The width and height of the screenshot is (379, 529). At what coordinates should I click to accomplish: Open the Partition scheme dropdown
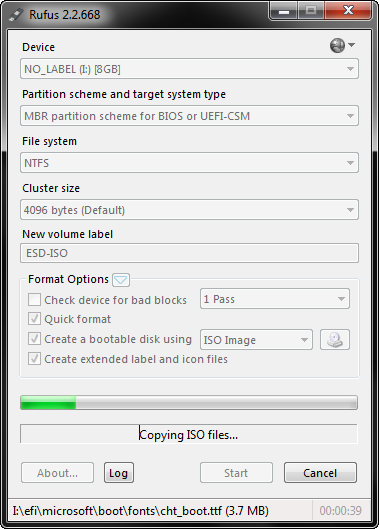pyautogui.click(x=189, y=116)
